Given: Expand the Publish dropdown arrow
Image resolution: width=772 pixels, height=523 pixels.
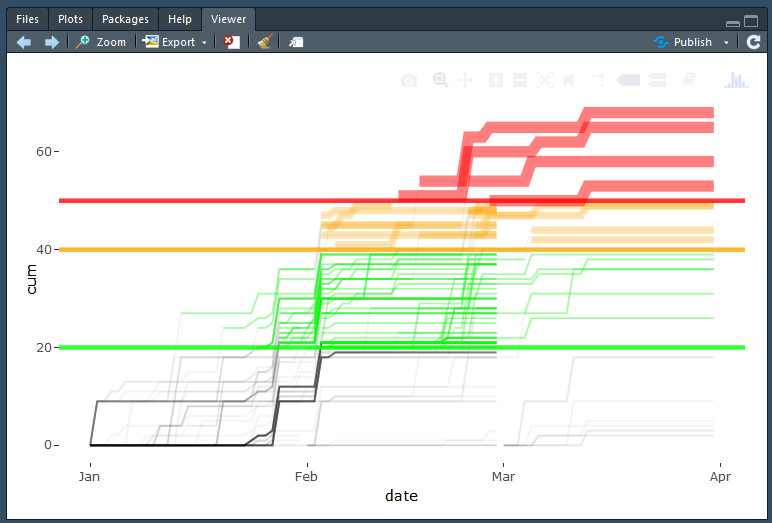Looking at the screenshot, I should tap(726, 43).
